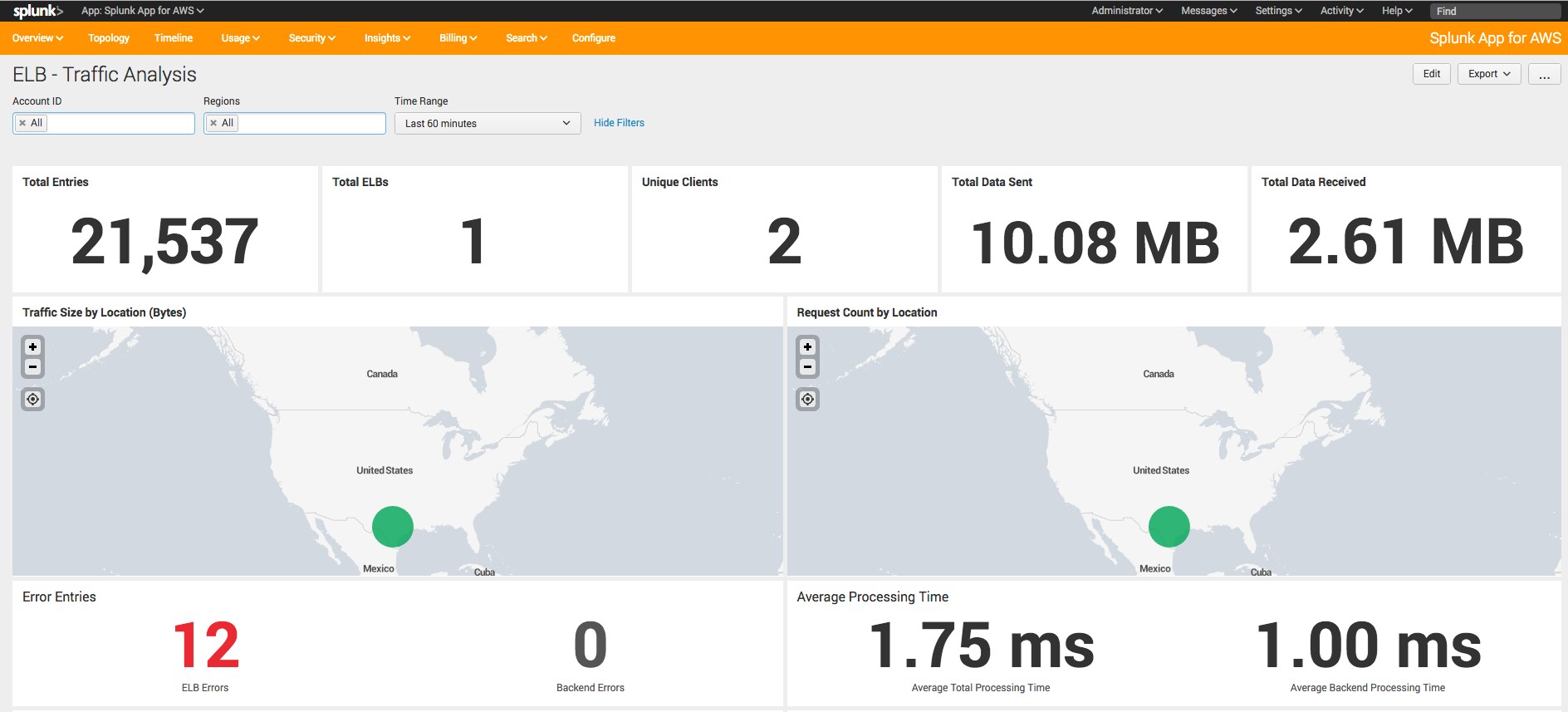1568x712 pixels.
Task: Click the Traffic Size by Location (Bytes) title
Action: 104,312
